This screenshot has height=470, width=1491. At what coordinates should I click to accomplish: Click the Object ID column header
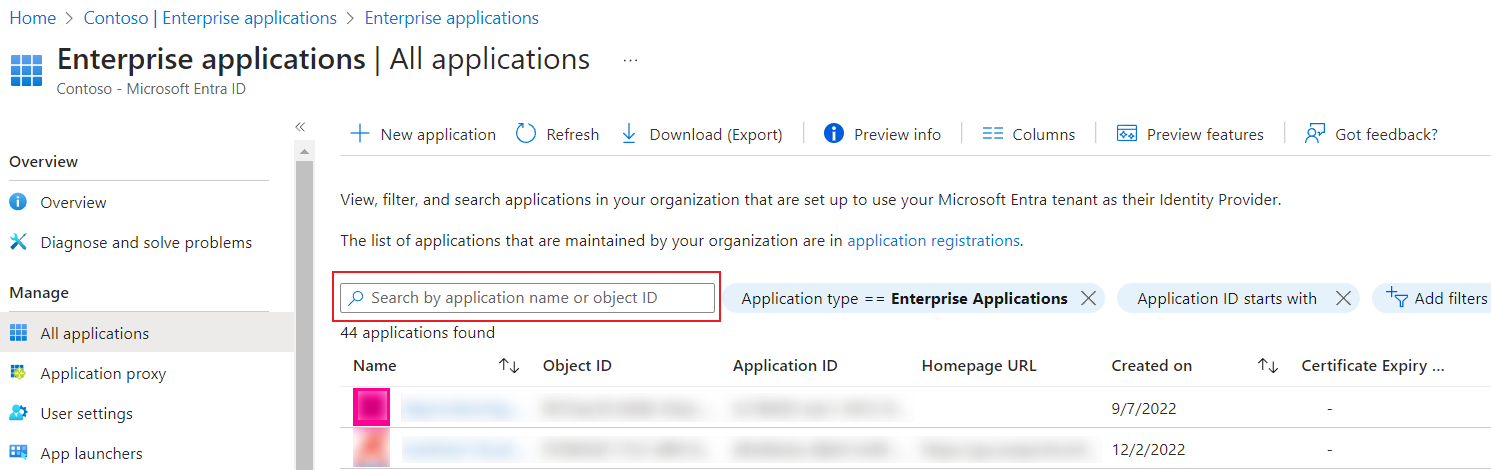pos(577,366)
